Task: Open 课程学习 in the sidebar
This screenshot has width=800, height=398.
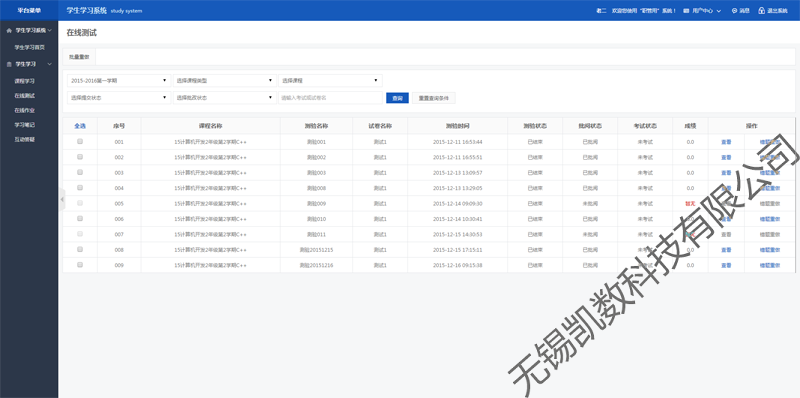Action: coord(24,81)
